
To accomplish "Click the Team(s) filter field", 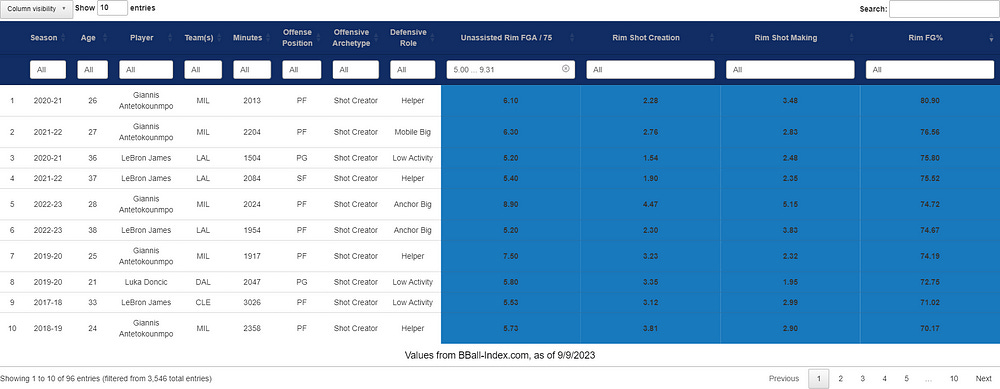I will [203, 70].
